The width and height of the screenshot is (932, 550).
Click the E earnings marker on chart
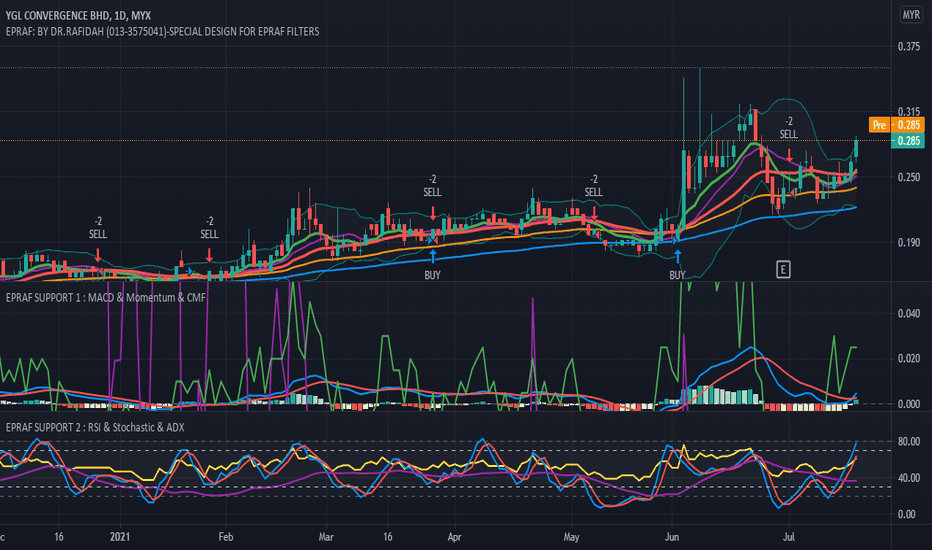[x=783, y=269]
